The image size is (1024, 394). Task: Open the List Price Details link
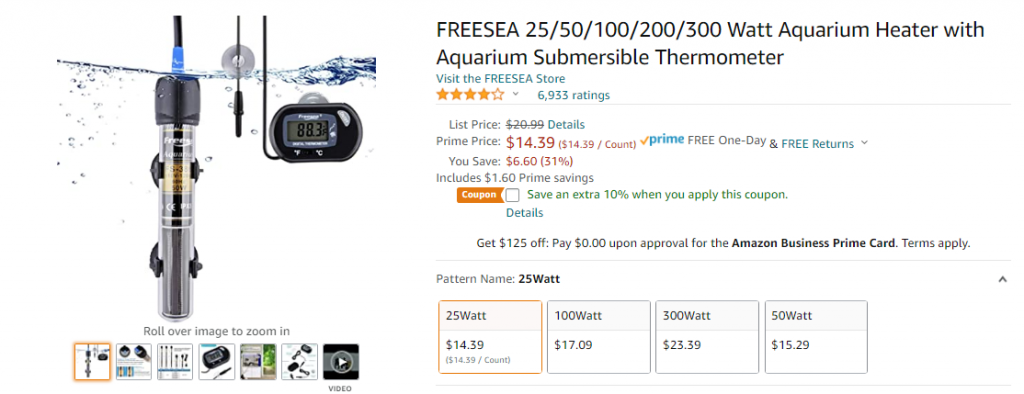[566, 124]
